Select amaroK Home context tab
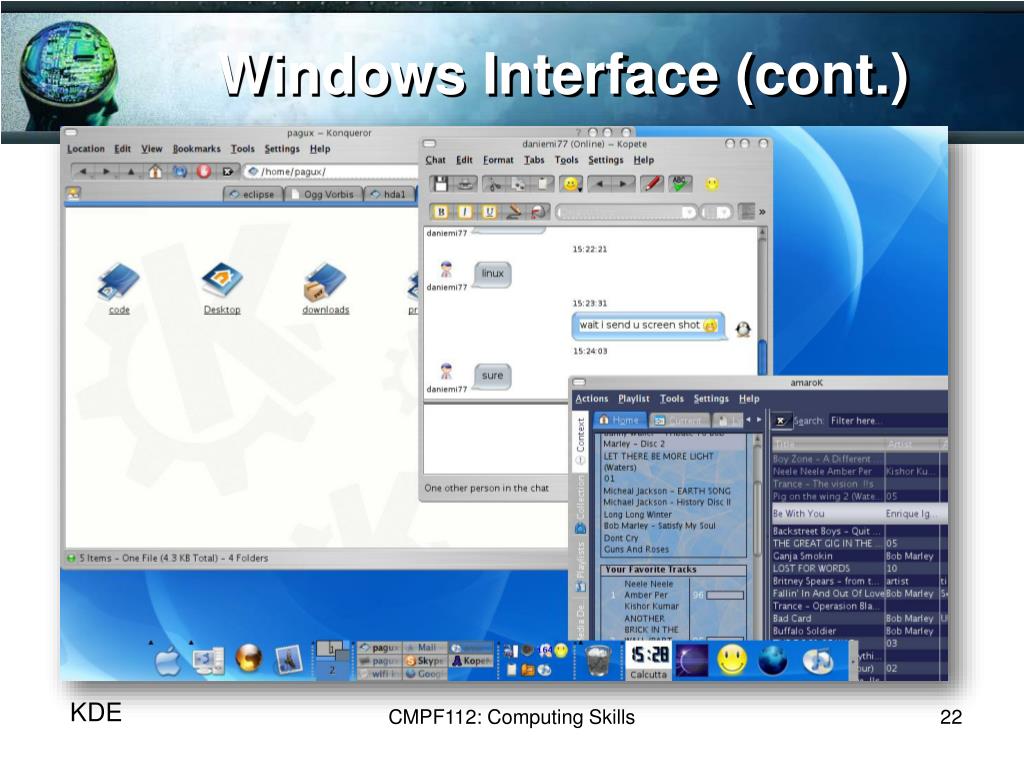 pos(619,420)
